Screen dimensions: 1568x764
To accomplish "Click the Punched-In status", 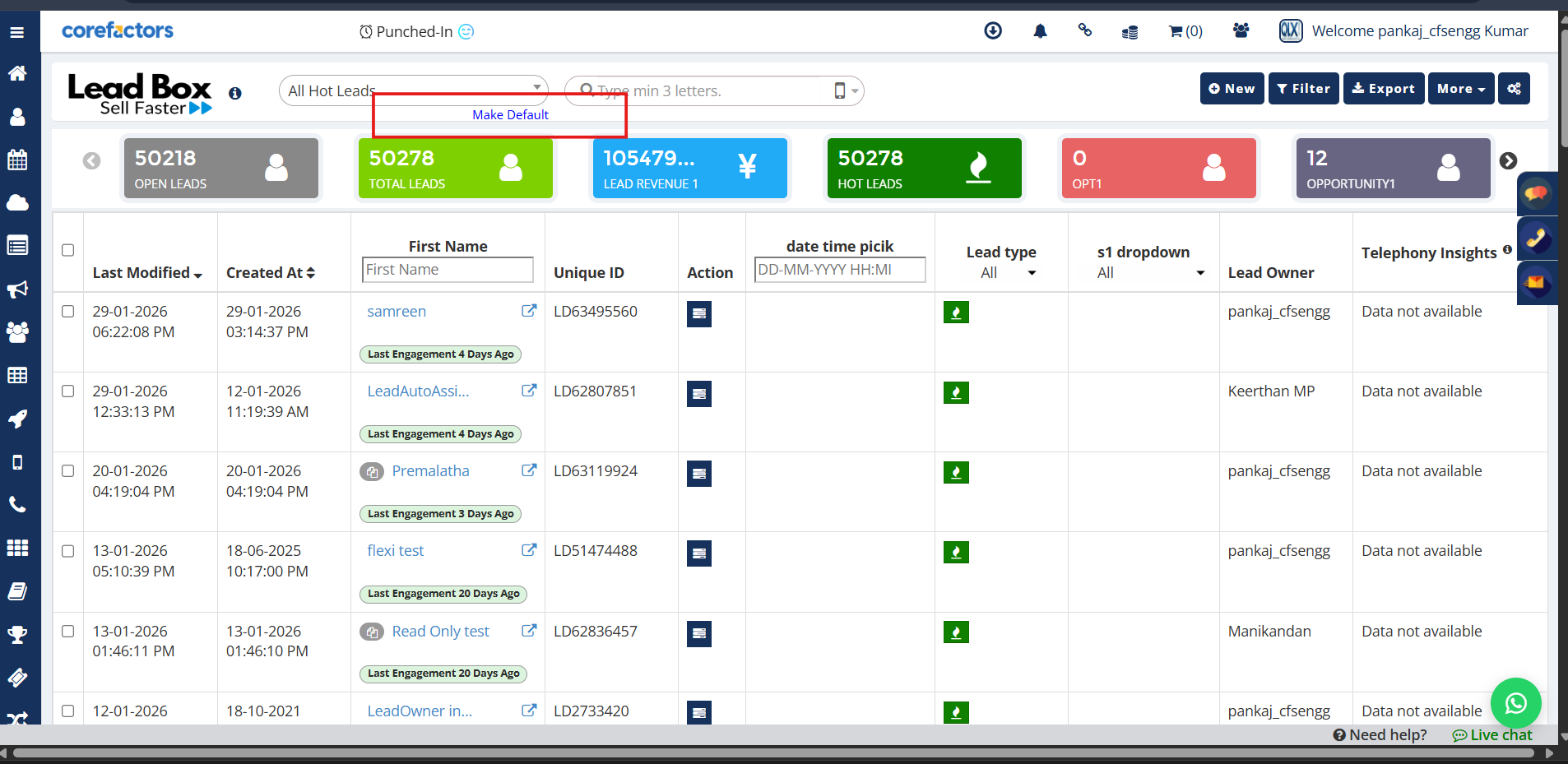I will (x=416, y=32).
